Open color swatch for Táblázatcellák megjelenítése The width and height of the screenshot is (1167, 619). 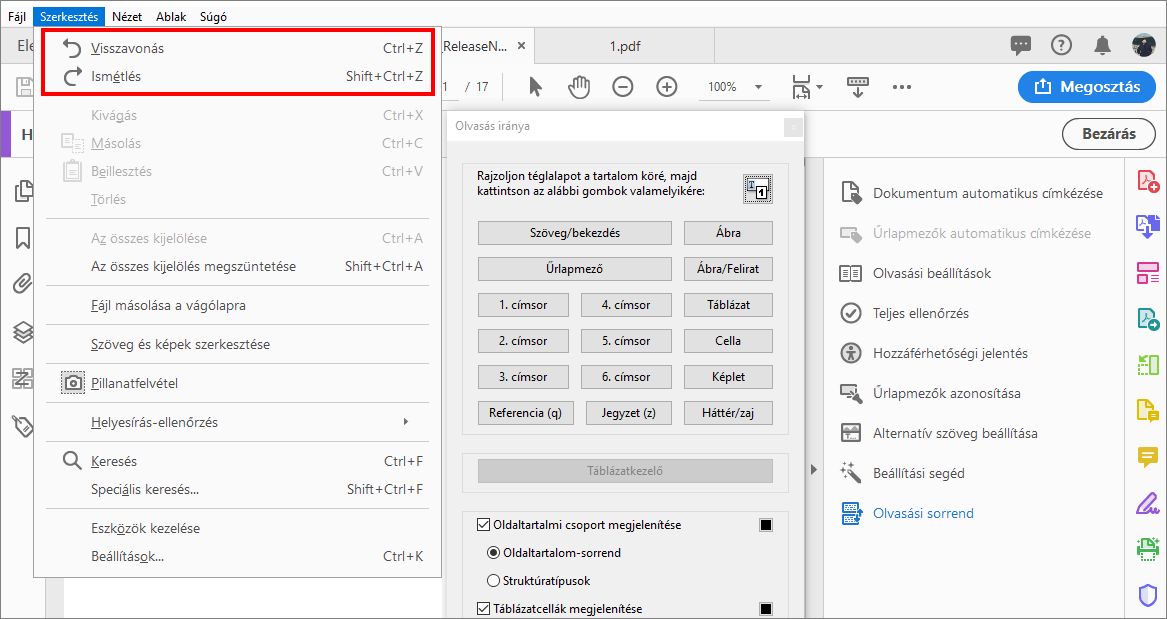(x=766, y=609)
